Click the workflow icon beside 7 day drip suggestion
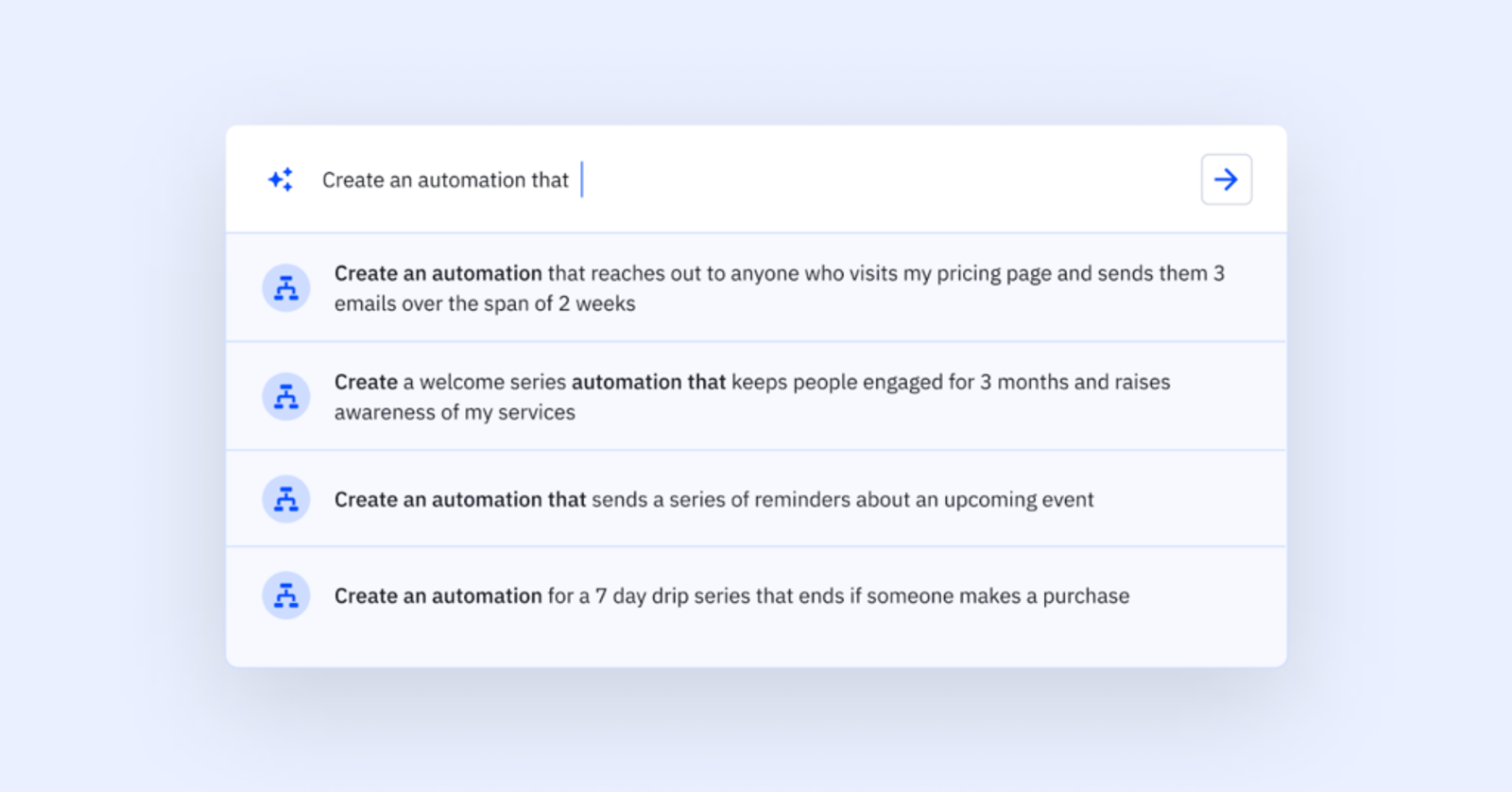Image resolution: width=1512 pixels, height=792 pixels. [285, 595]
